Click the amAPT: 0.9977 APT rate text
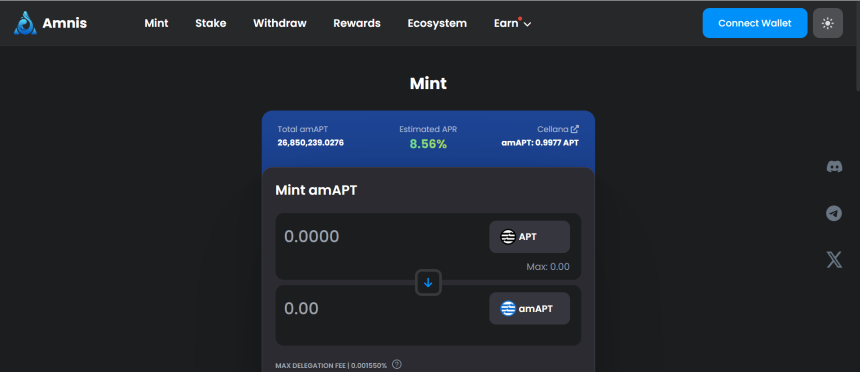 [540, 143]
